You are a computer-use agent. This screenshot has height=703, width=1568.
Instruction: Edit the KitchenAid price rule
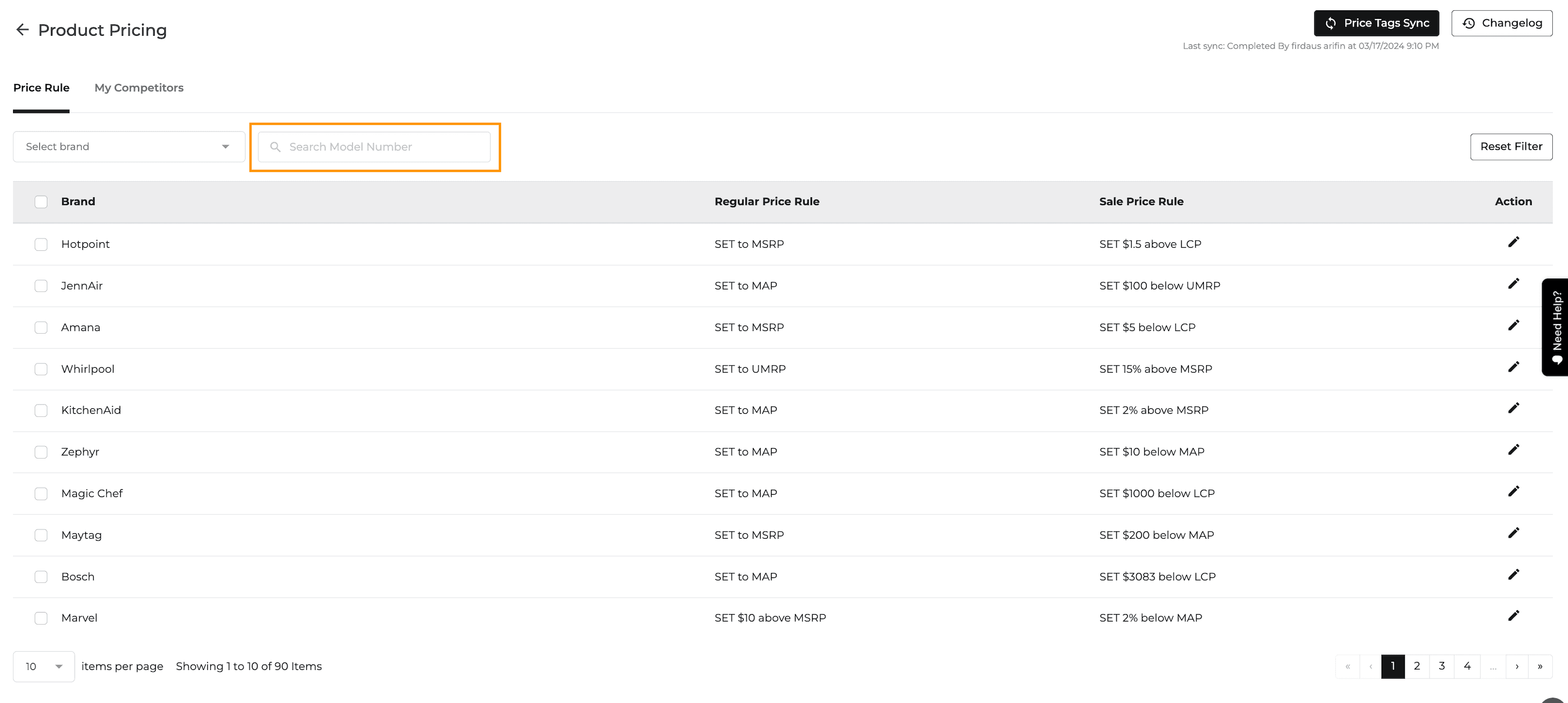click(x=1513, y=409)
